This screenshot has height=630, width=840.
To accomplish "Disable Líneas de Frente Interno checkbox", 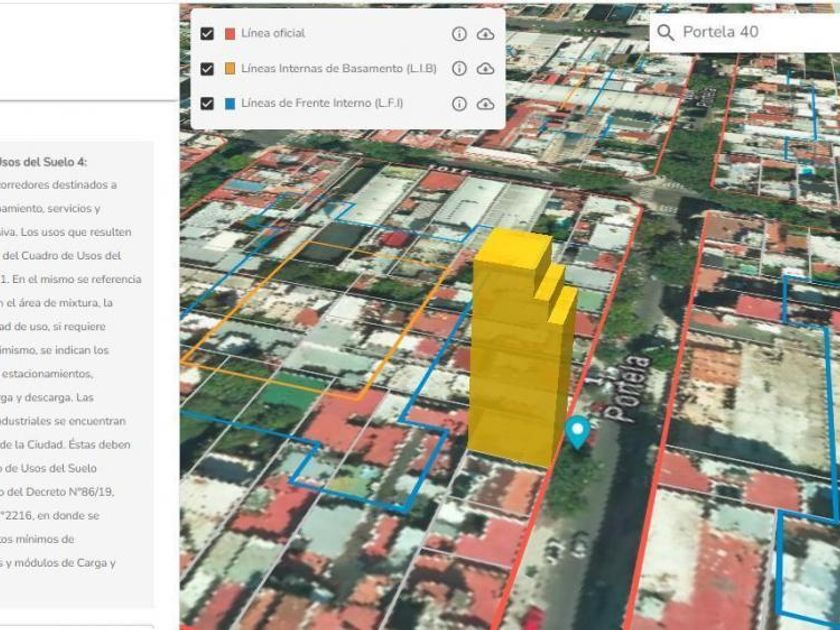I will point(207,104).
